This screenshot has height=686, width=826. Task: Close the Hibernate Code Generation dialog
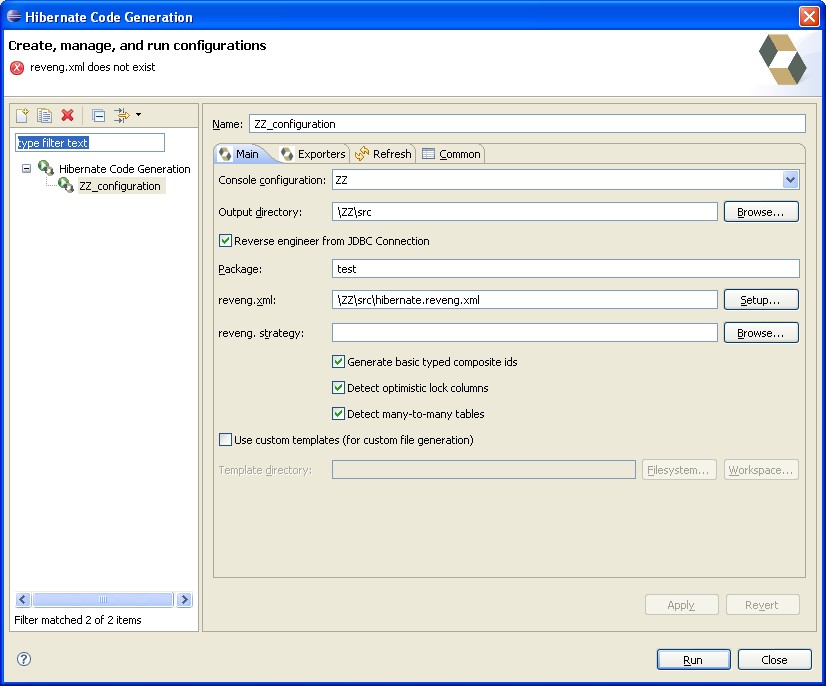(x=809, y=16)
